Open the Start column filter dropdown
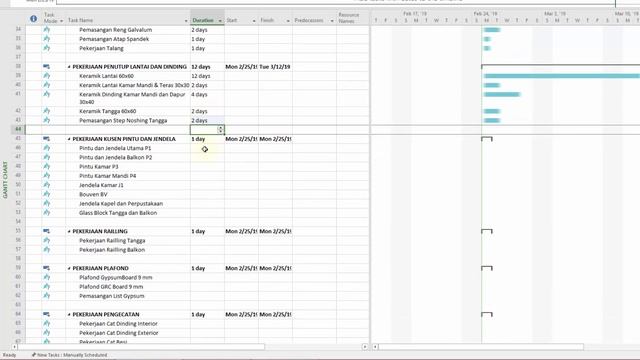This screenshot has width=640, height=360. click(x=254, y=21)
